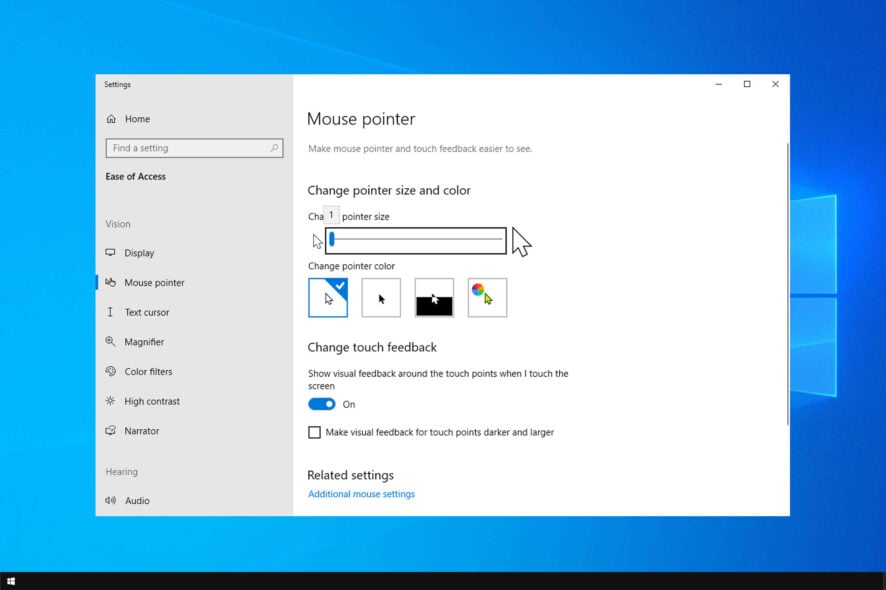Choose the inverted pointer color option

click(x=434, y=298)
